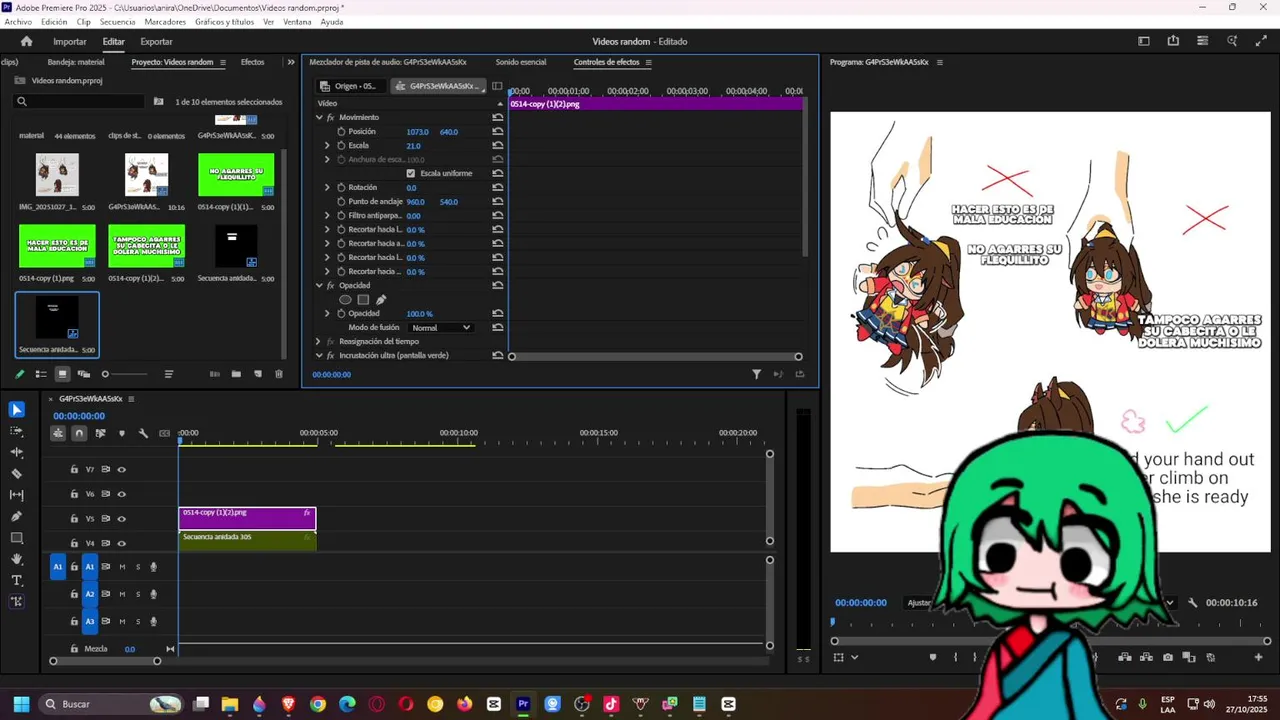
Task: Click the Home icon
Action: 27,41
